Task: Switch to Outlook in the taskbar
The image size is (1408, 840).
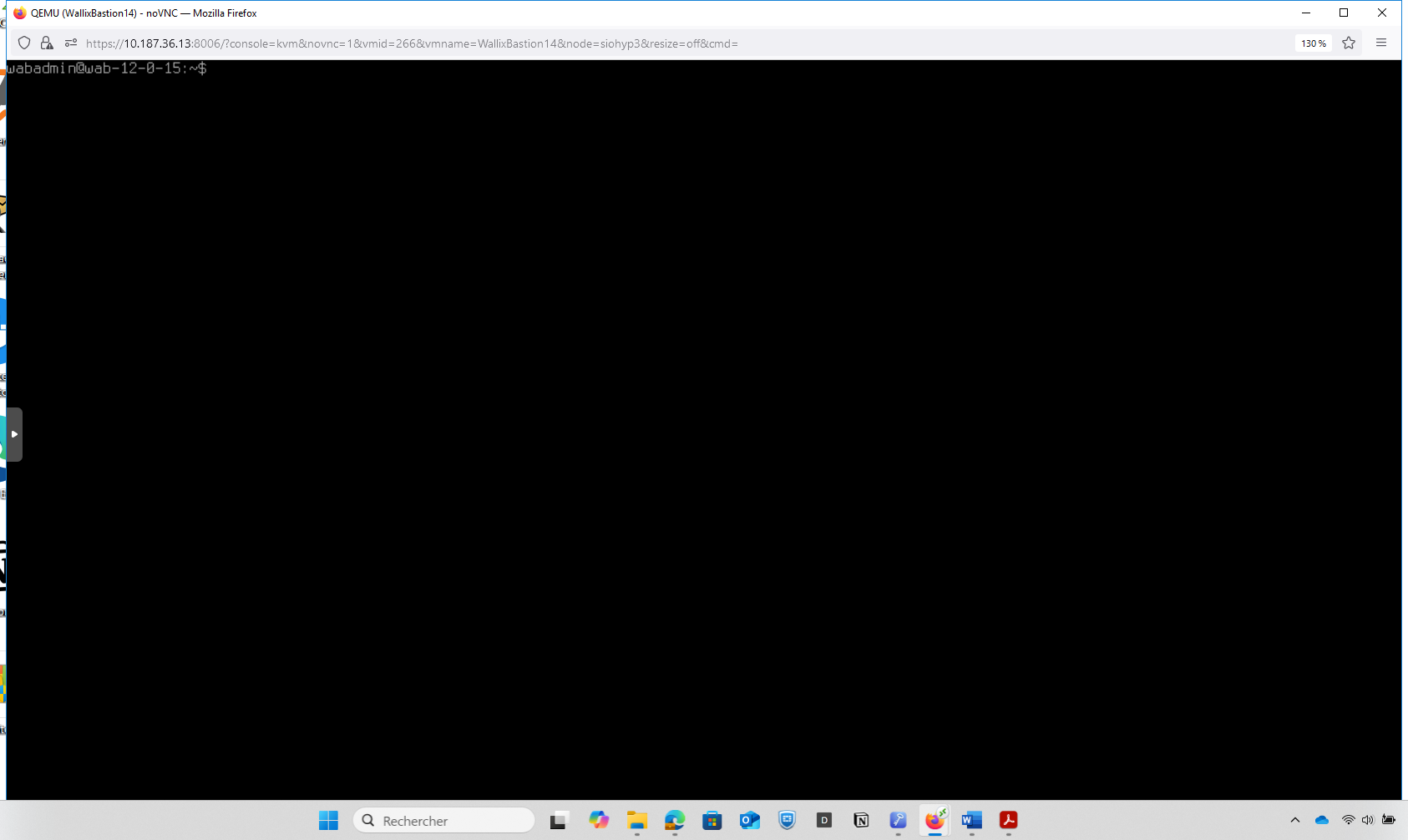Action: pyautogui.click(x=749, y=821)
